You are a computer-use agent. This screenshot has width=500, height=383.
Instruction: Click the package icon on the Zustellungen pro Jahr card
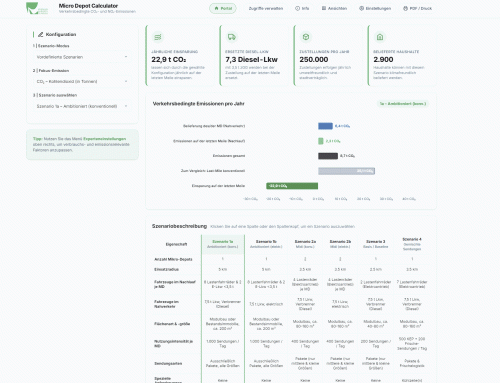[x=306, y=37]
